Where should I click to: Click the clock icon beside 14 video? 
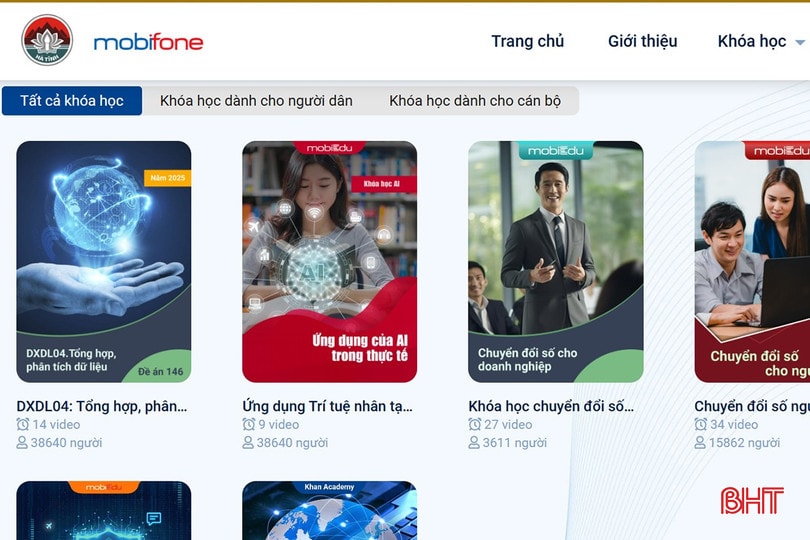point(23,424)
